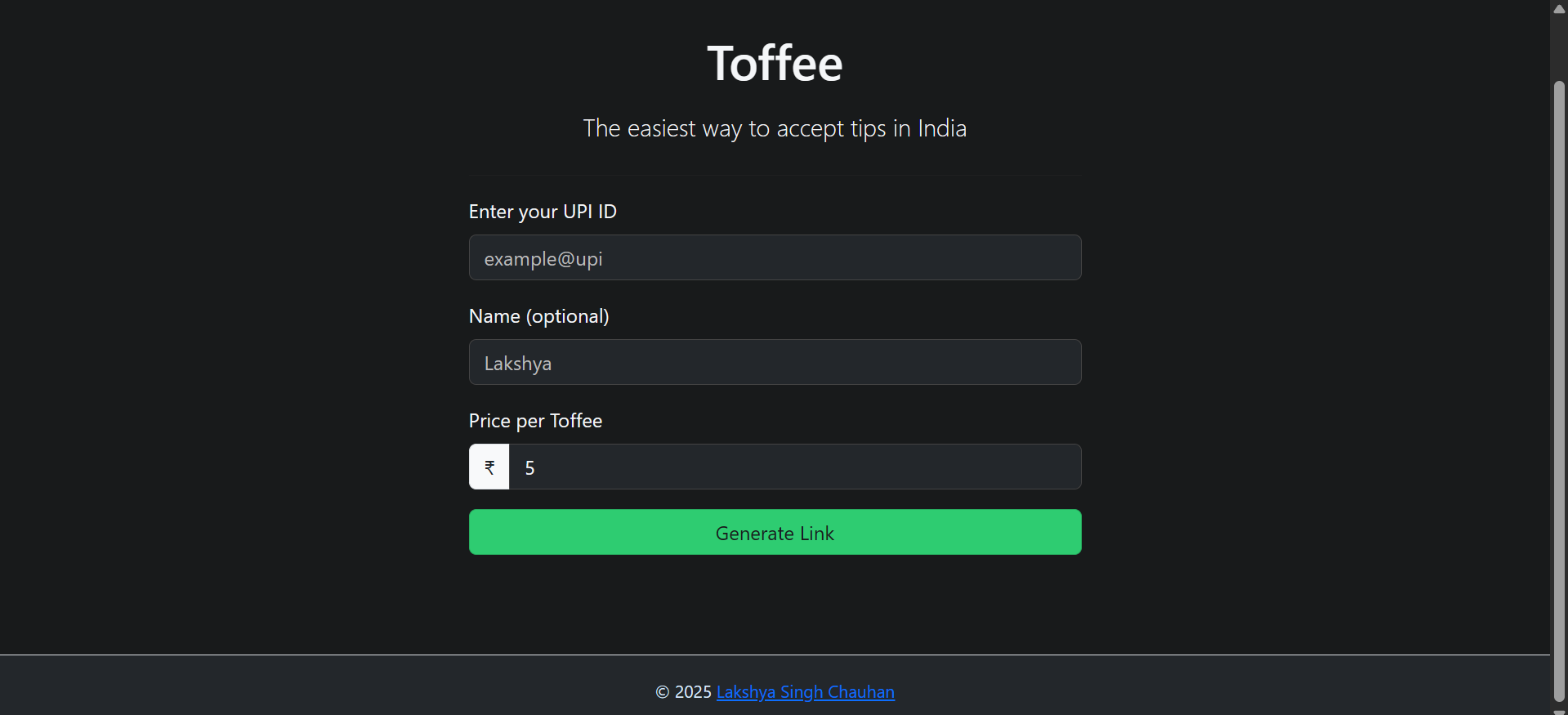Click the © 2025 copyright text
This screenshot has height=715, width=1568.
click(x=682, y=691)
